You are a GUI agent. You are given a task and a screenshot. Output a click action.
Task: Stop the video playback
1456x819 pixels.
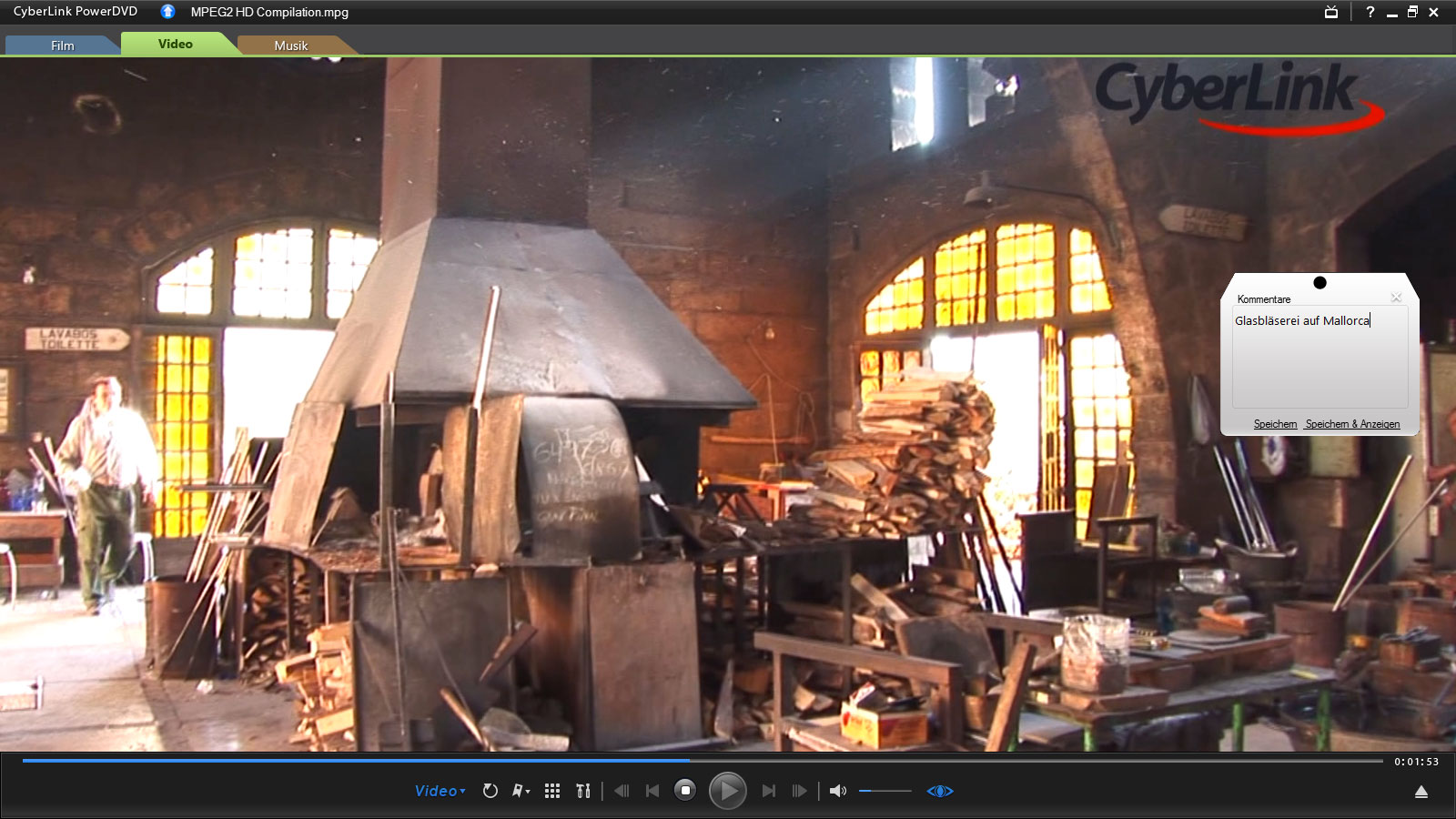685,791
